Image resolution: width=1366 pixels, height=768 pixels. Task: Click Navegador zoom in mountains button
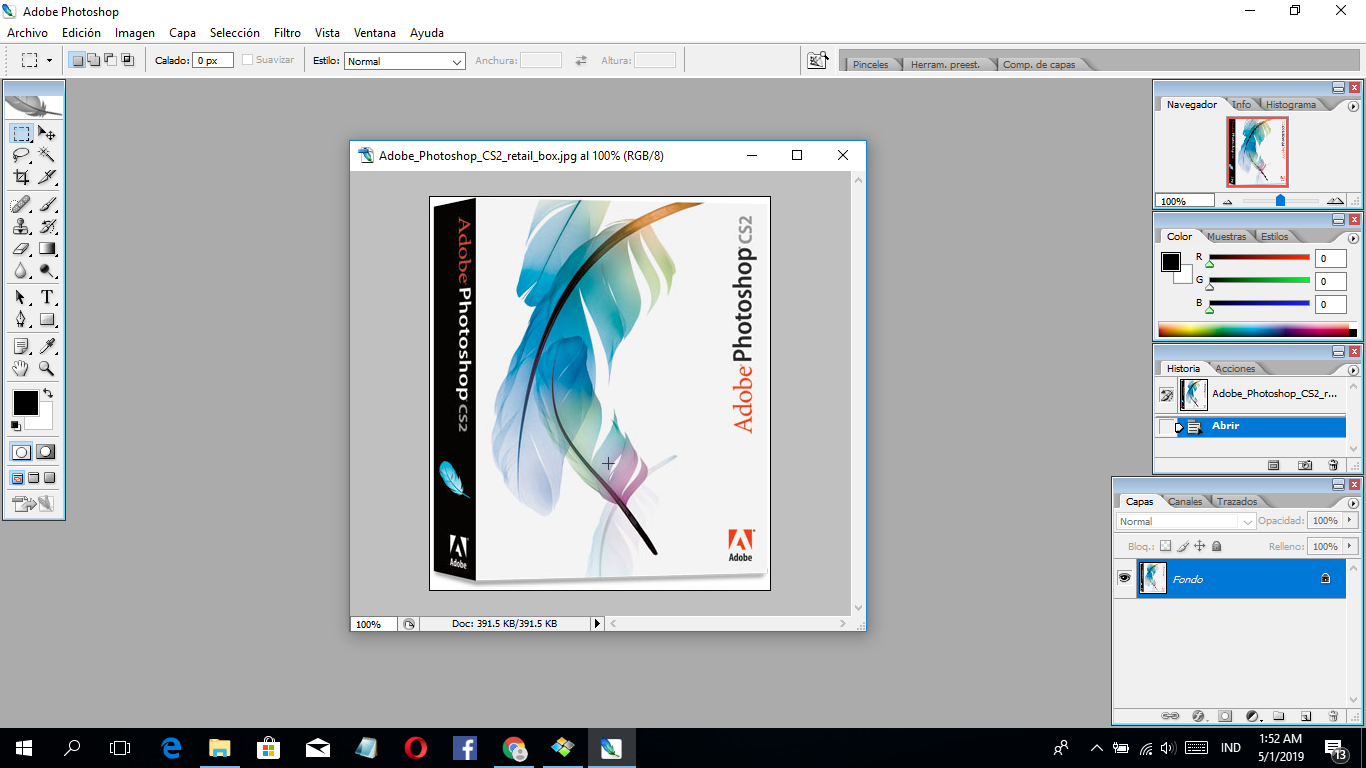[x=1335, y=201]
